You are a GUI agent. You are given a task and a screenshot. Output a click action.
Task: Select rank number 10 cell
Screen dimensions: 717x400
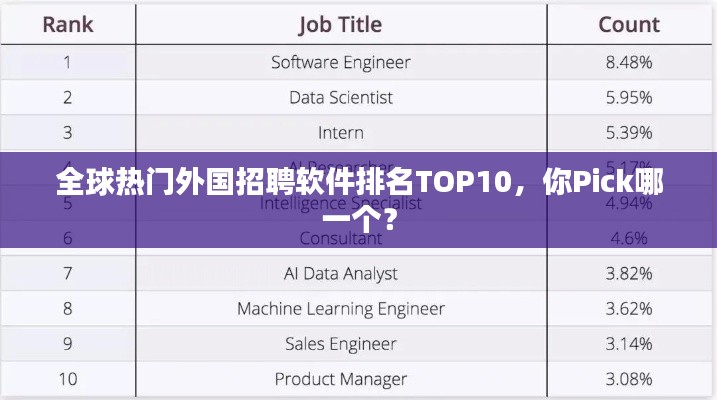click(x=67, y=379)
